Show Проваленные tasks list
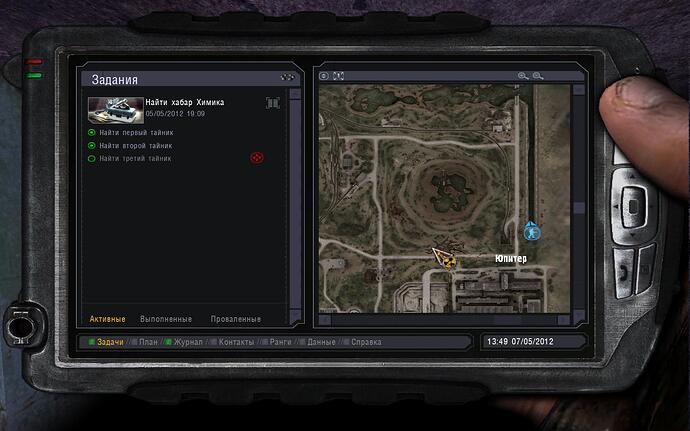This screenshot has width=690, height=431. (x=236, y=319)
